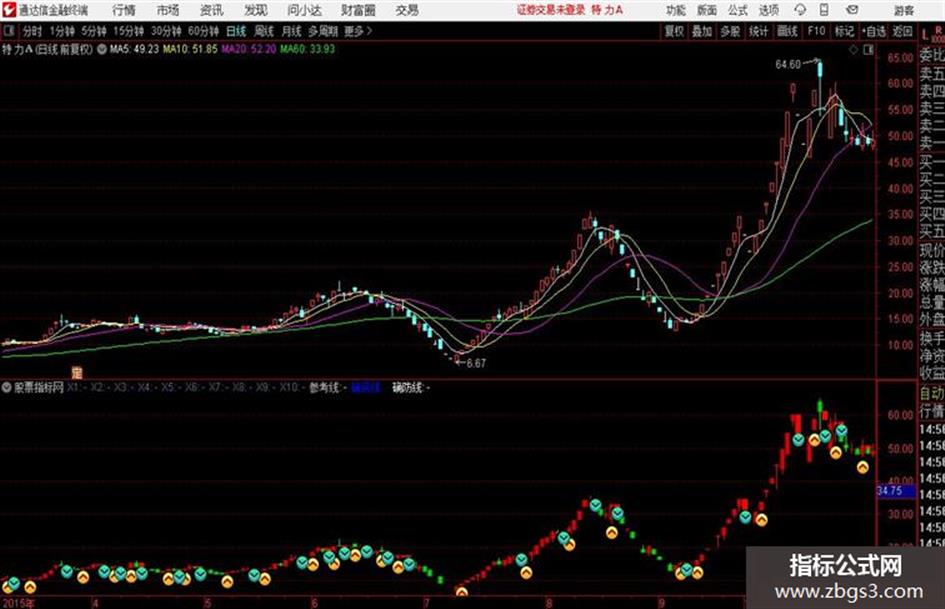945x609 pixels.
Task: Click the 叠加 overlay button
Action: 702,31
